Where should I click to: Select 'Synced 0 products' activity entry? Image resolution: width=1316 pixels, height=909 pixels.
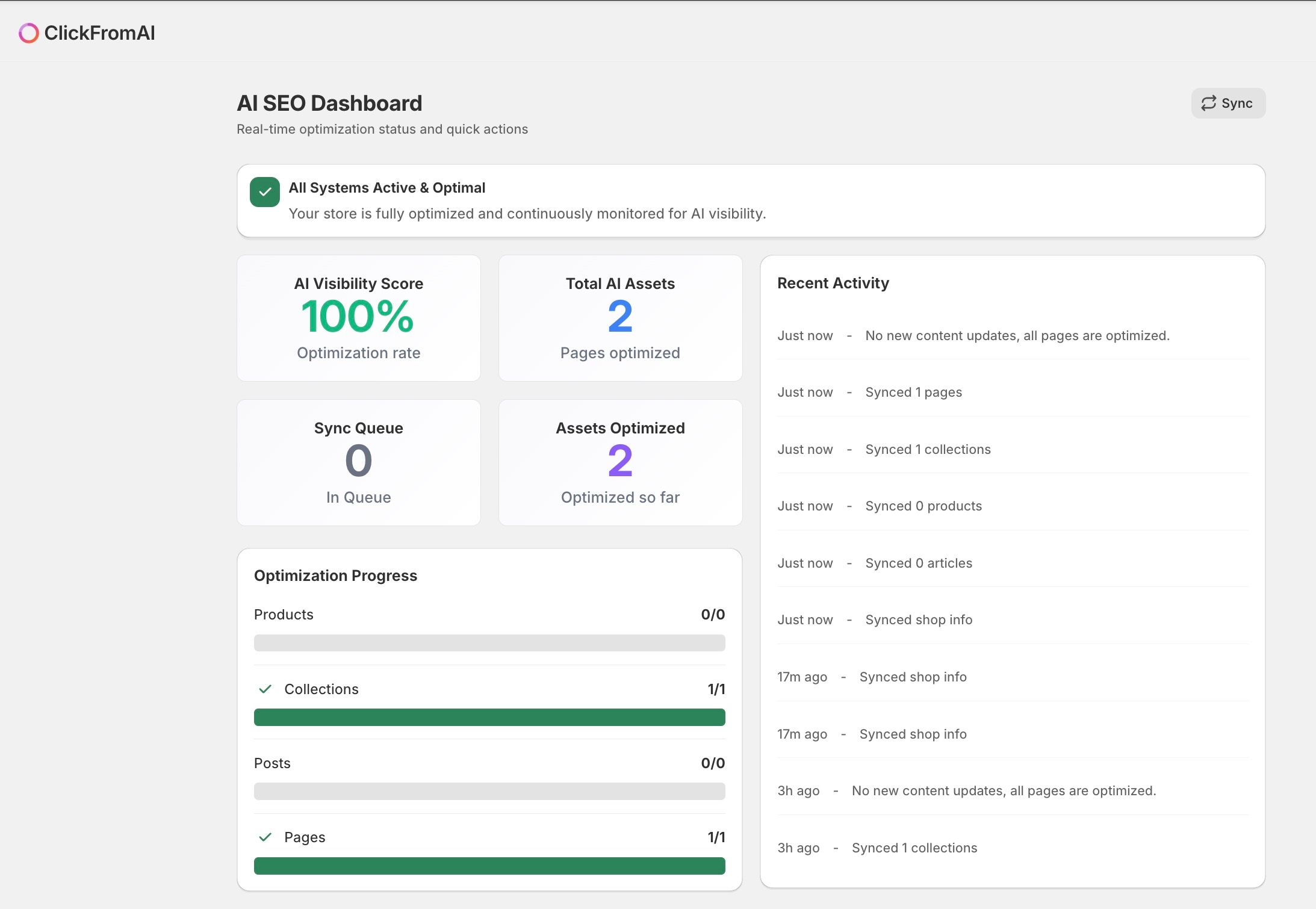click(1013, 506)
